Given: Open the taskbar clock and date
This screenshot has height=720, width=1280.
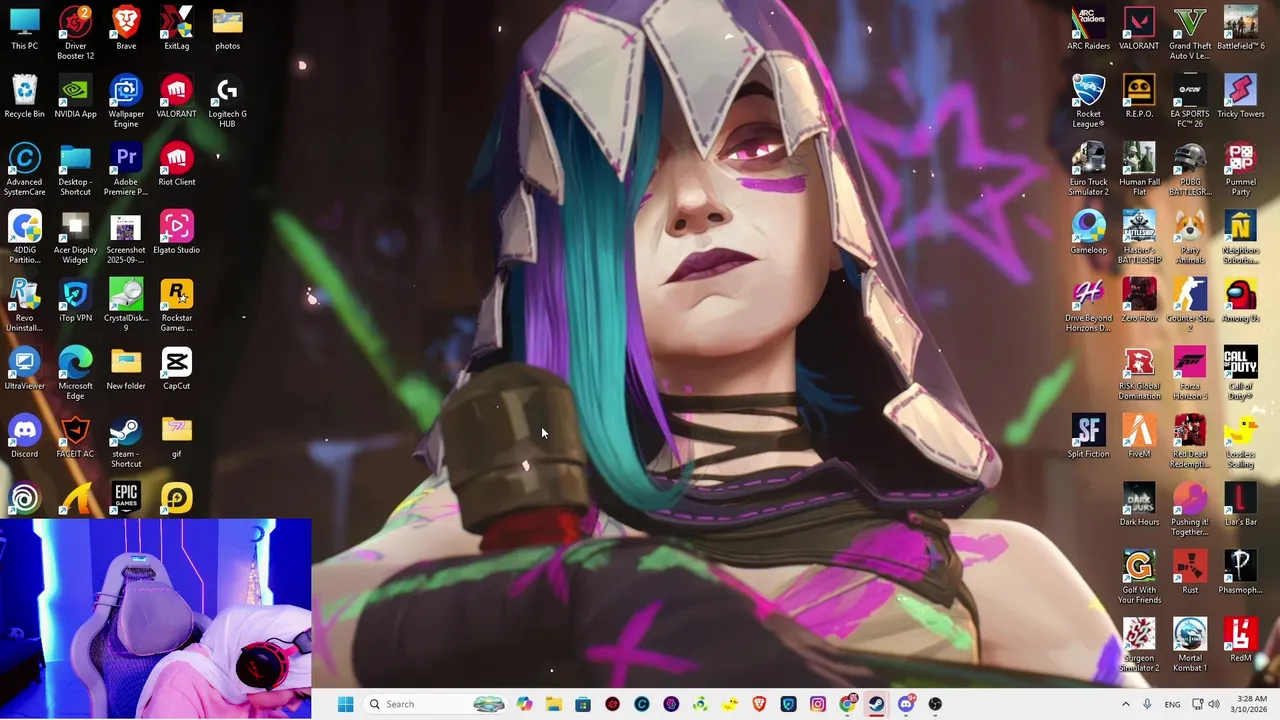Looking at the screenshot, I should (1251, 704).
